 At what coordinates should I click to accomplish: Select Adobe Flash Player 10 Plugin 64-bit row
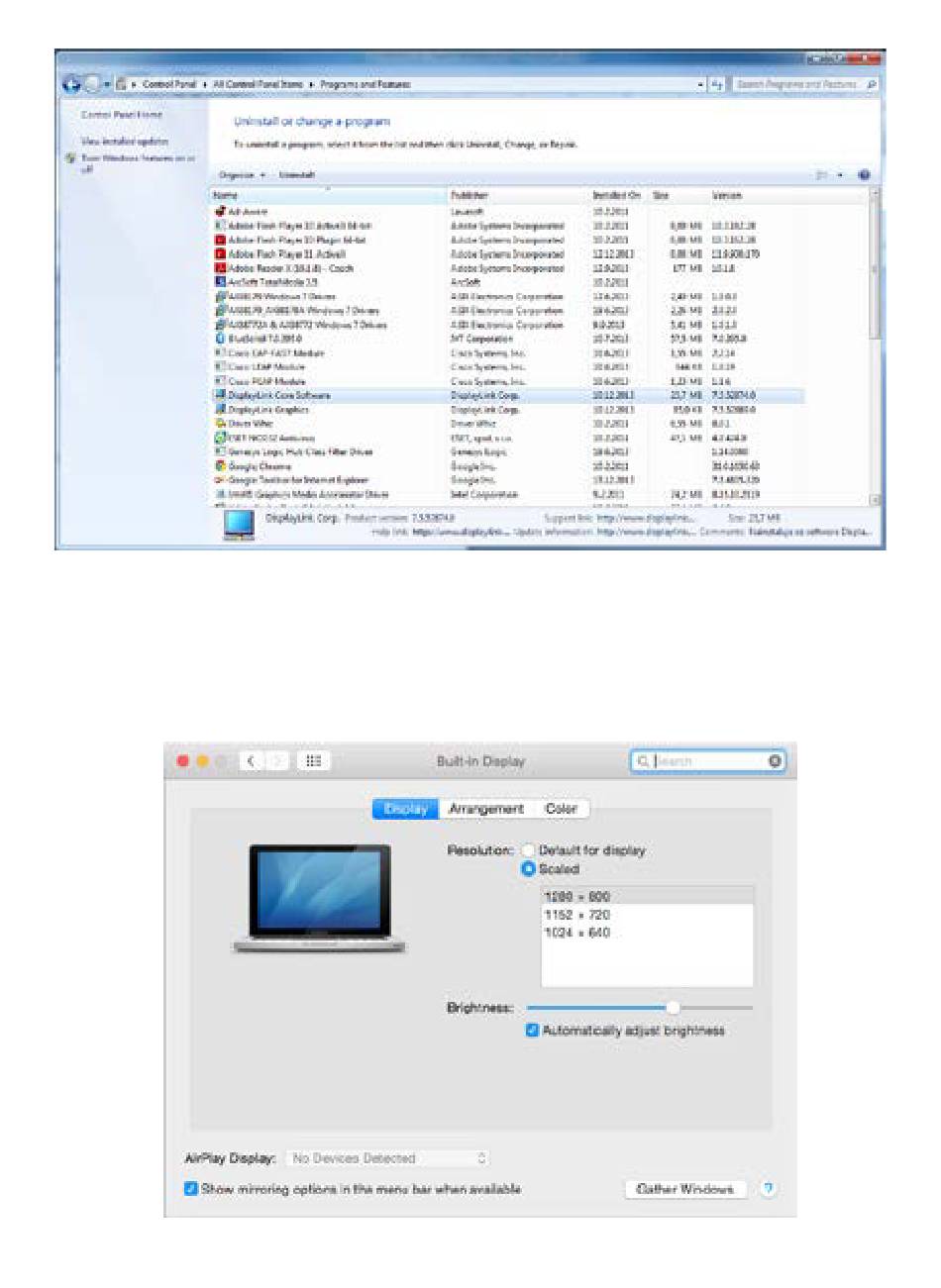(x=507, y=240)
